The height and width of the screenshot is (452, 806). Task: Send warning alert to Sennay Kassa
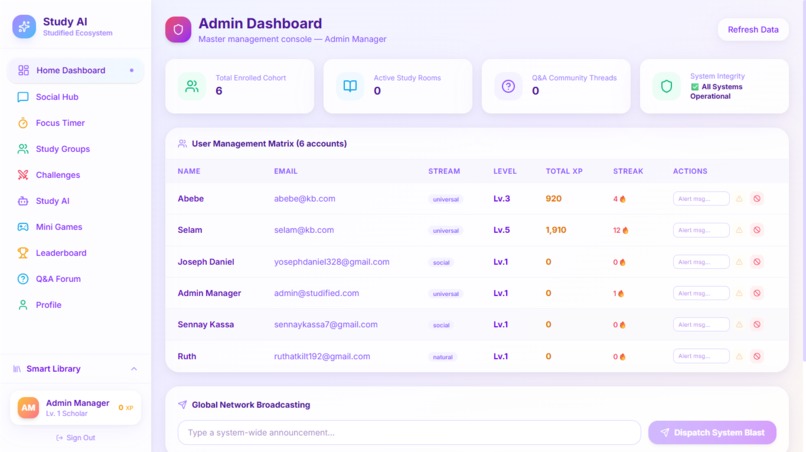[739, 324]
